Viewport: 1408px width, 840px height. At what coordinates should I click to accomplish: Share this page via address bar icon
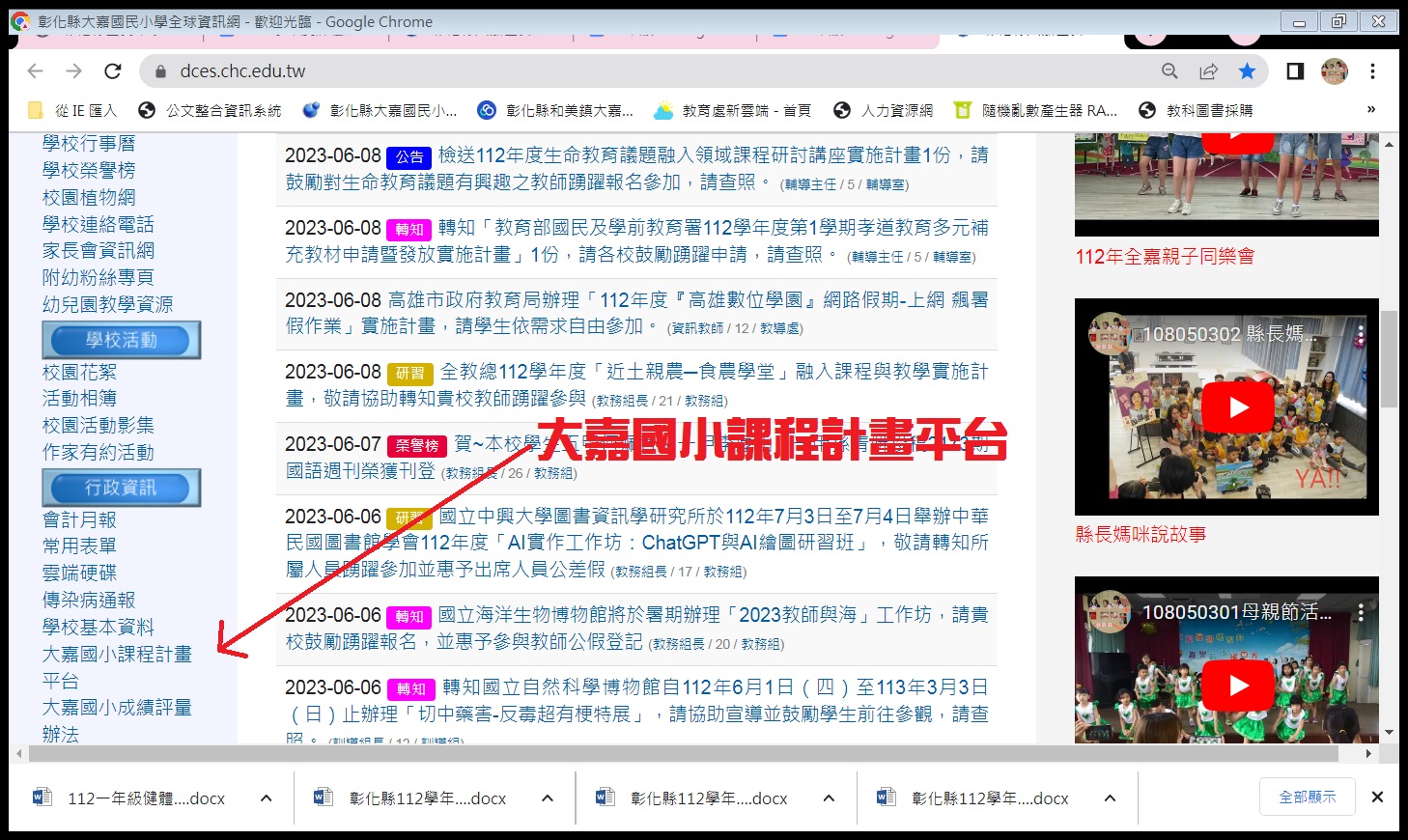pyautogui.click(x=1208, y=71)
